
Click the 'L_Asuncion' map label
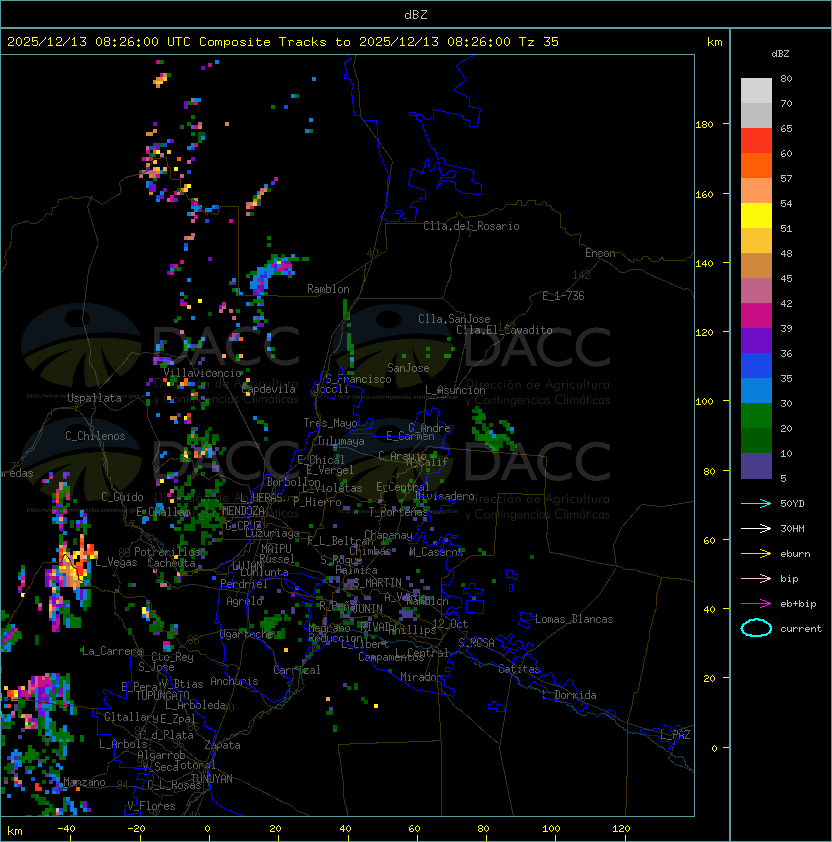(x=455, y=390)
